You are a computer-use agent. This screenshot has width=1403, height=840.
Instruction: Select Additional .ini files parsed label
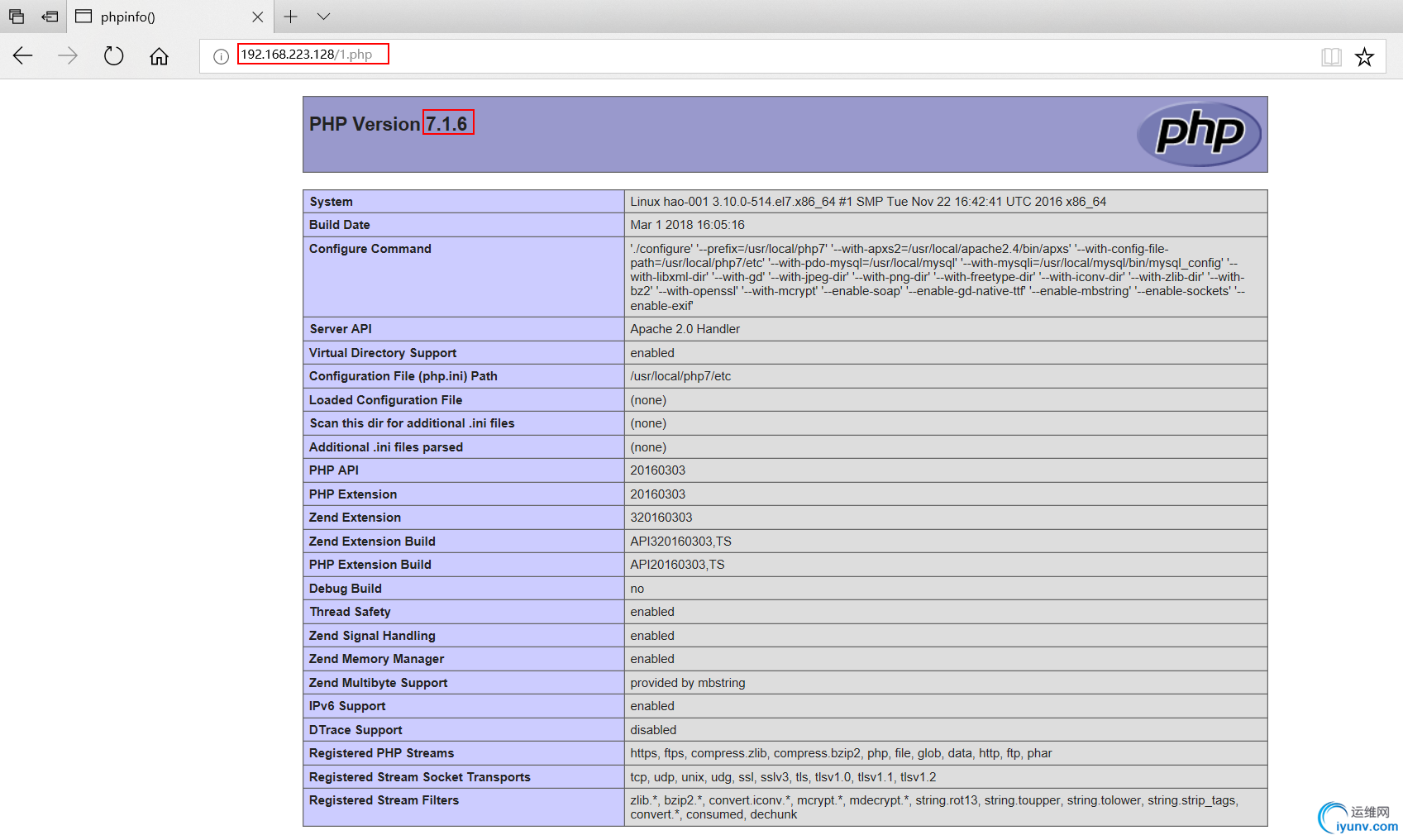tap(385, 447)
